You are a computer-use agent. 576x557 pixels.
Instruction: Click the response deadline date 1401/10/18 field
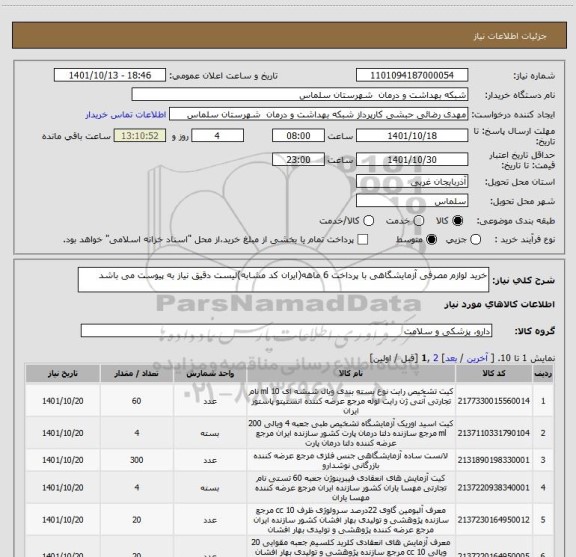coord(412,136)
